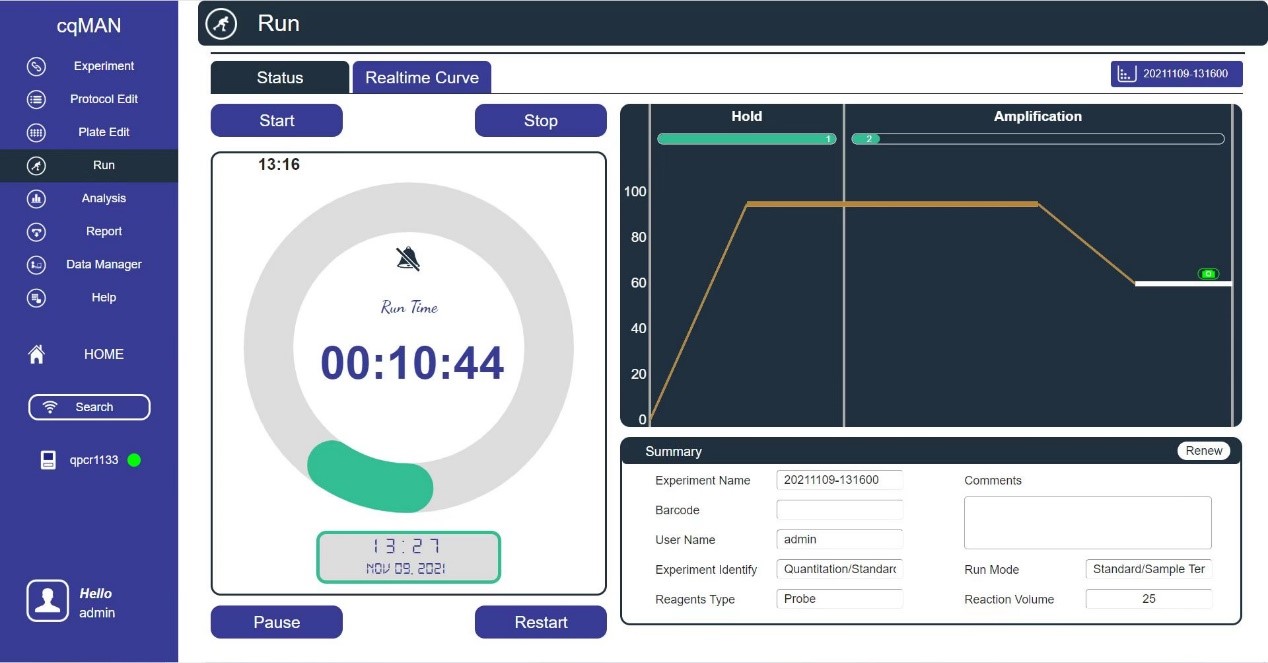Click the digital clock date display

tap(409, 557)
